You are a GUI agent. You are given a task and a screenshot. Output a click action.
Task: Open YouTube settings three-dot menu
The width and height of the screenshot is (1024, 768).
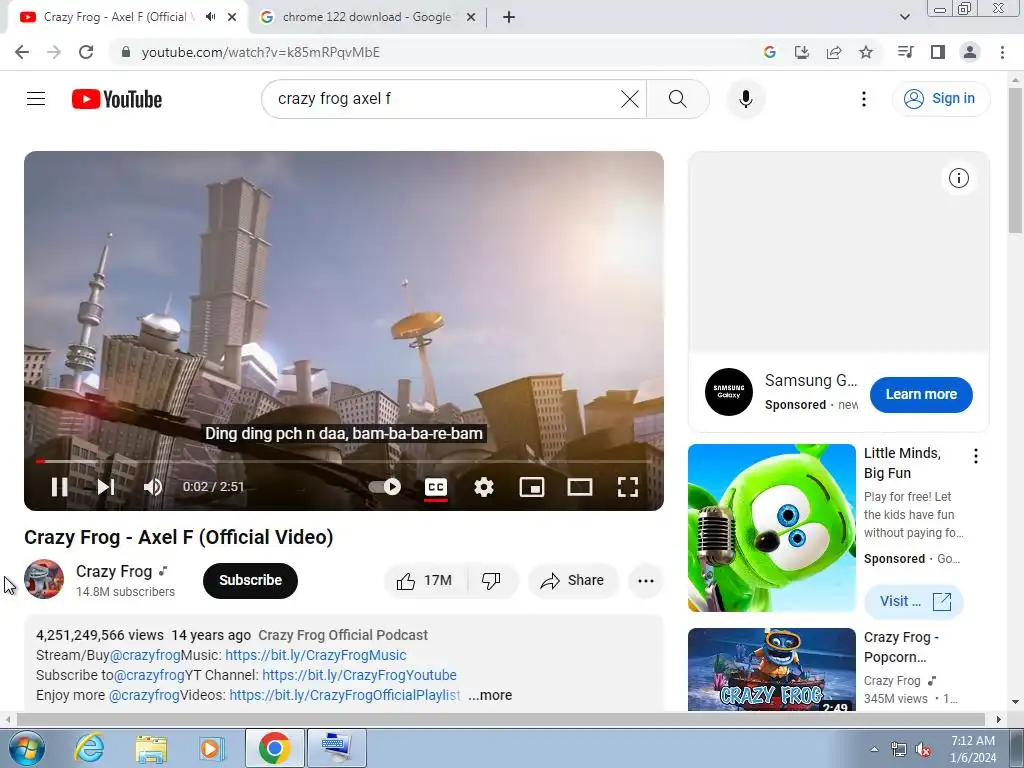[x=863, y=99]
